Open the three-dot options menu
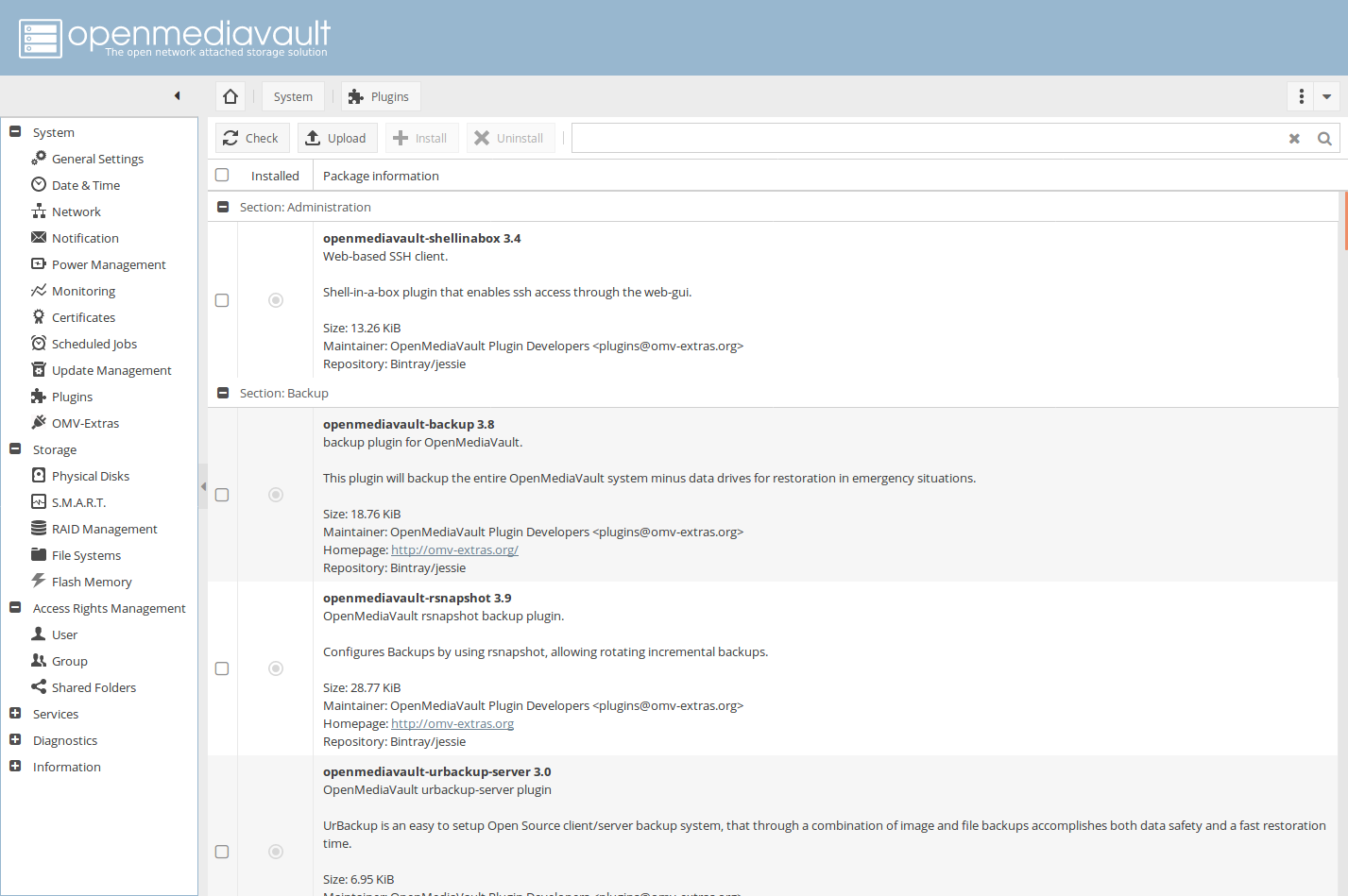 1301,96
